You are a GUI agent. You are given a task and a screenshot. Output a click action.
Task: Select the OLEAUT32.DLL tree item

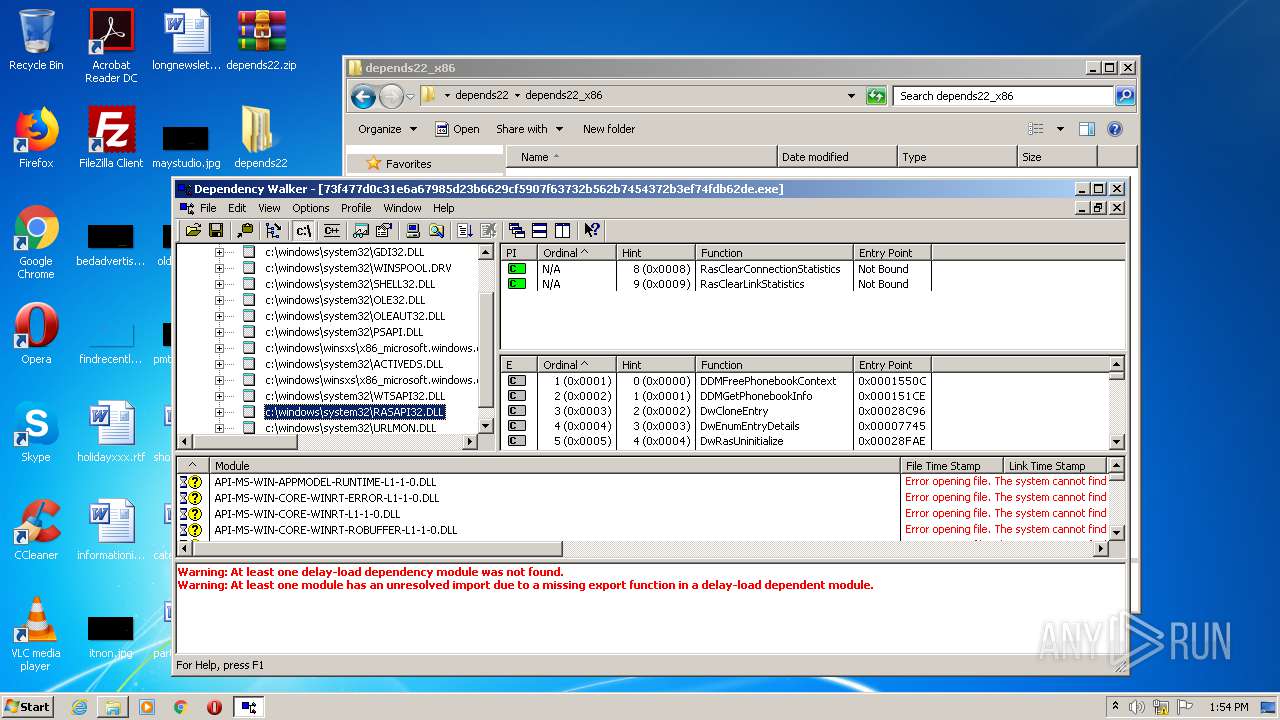coord(355,316)
